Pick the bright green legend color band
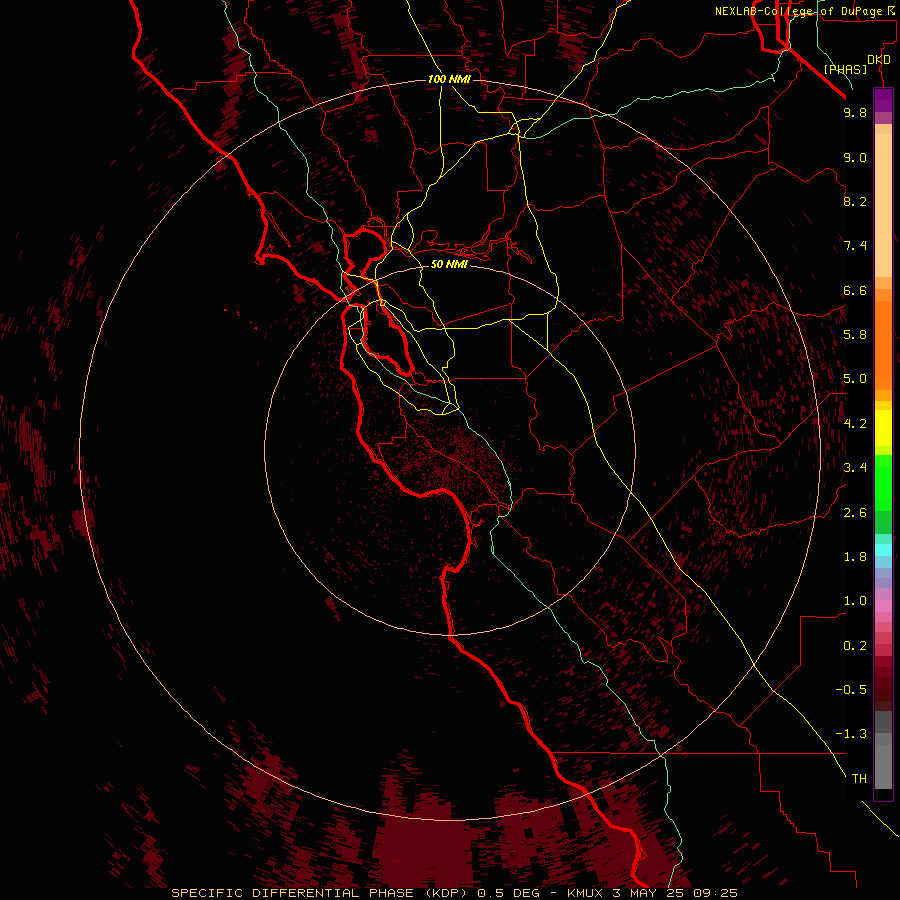The image size is (900, 900). click(883, 484)
